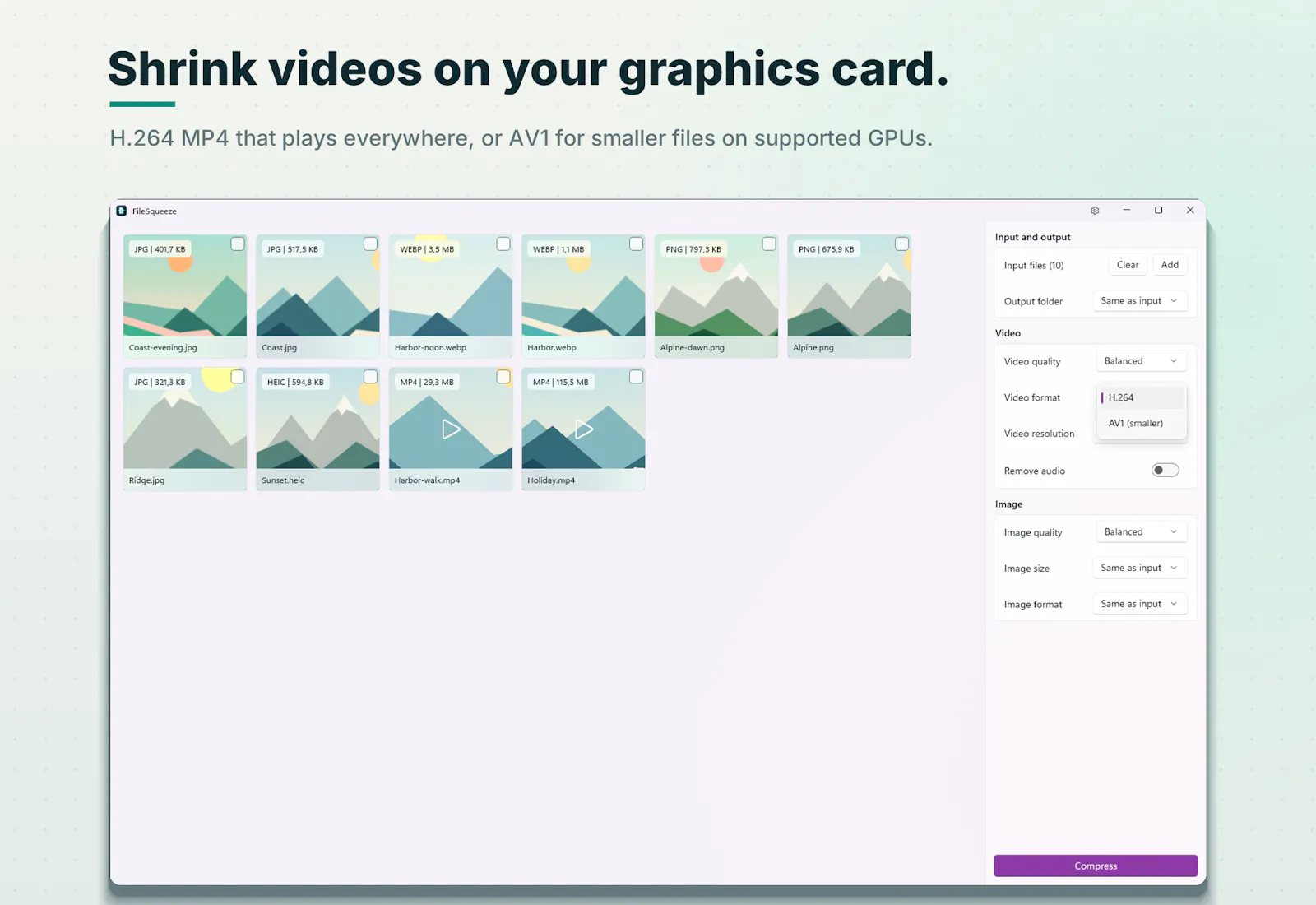Click the 'WEBP | 3,5 MB' badge

click(427, 249)
